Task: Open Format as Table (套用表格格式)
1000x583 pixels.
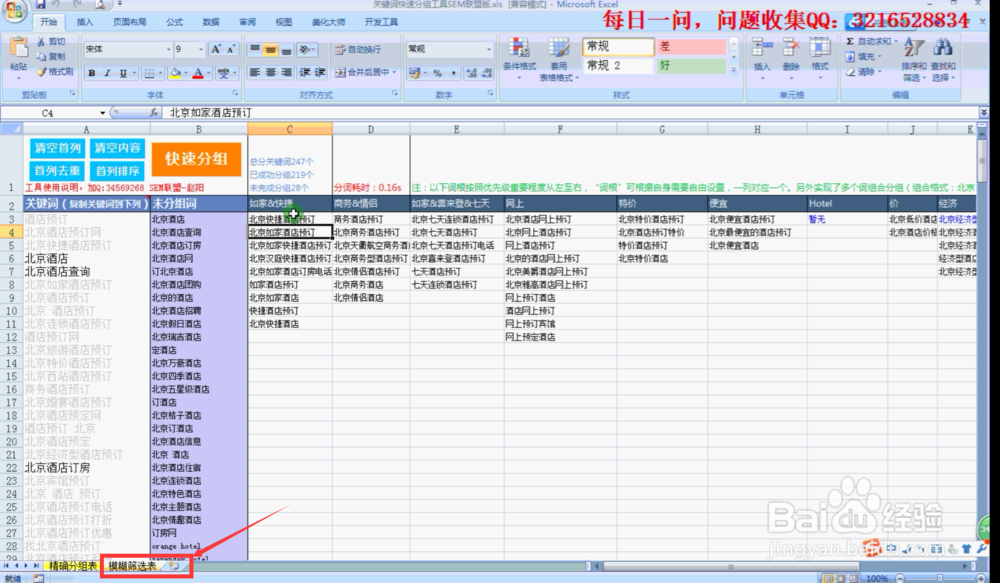Action: pos(559,59)
